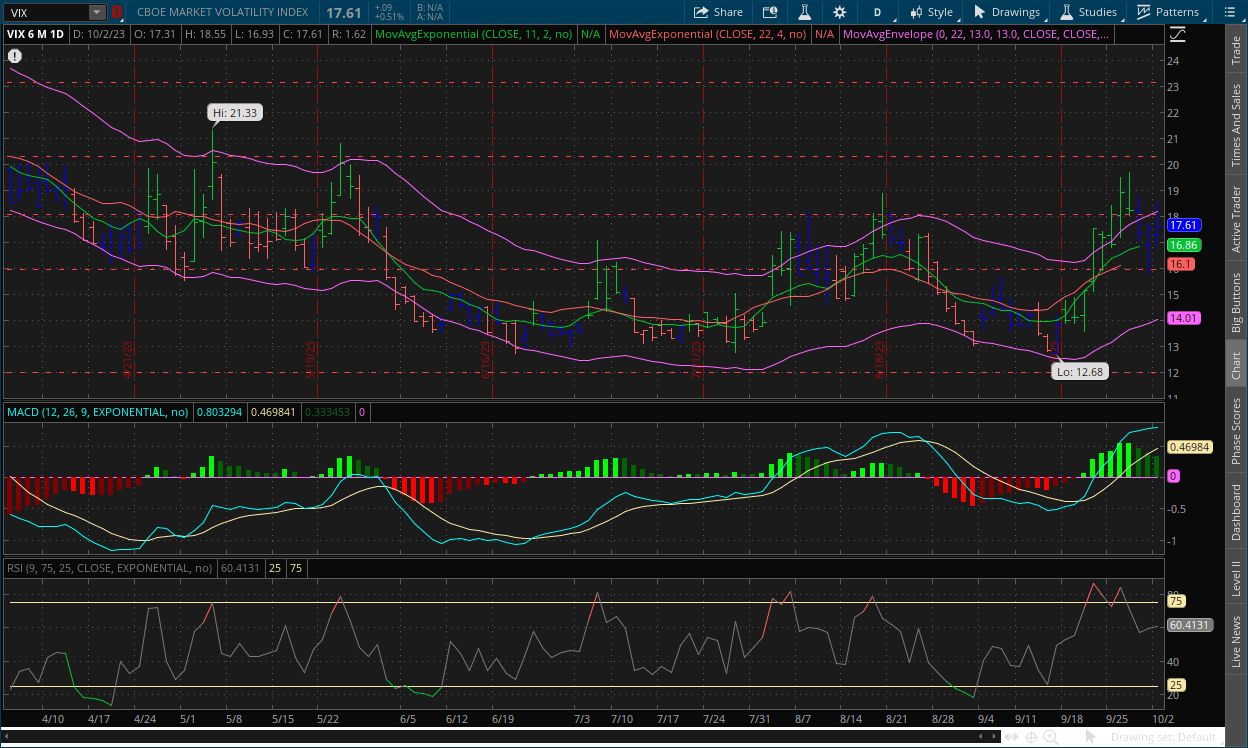Viewport: 1248px width, 748px height.
Task: Click the 14.01 magenta price tag on axis
Action: pyautogui.click(x=1184, y=318)
